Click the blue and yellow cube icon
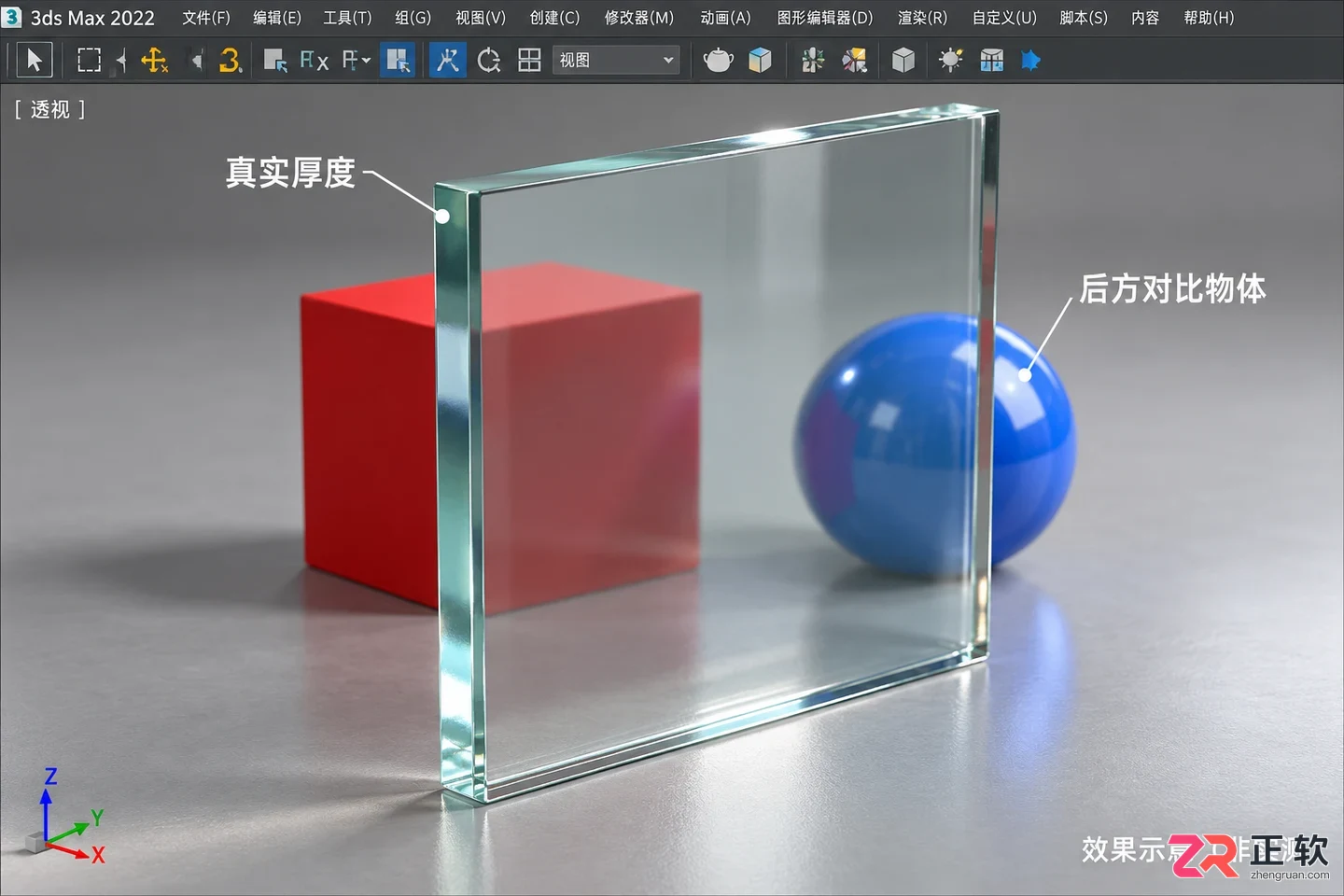1344x896 pixels. point(761,61)
